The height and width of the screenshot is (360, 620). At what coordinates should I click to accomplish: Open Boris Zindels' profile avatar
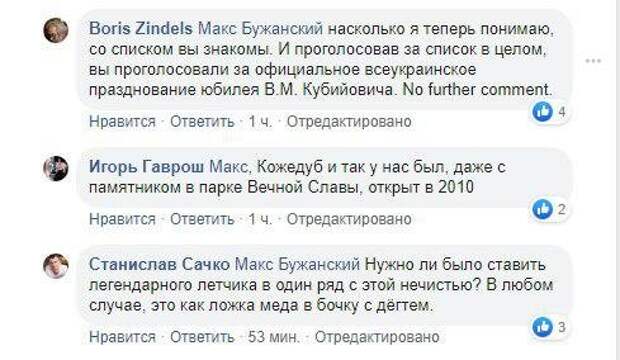[x=56, y=30]
